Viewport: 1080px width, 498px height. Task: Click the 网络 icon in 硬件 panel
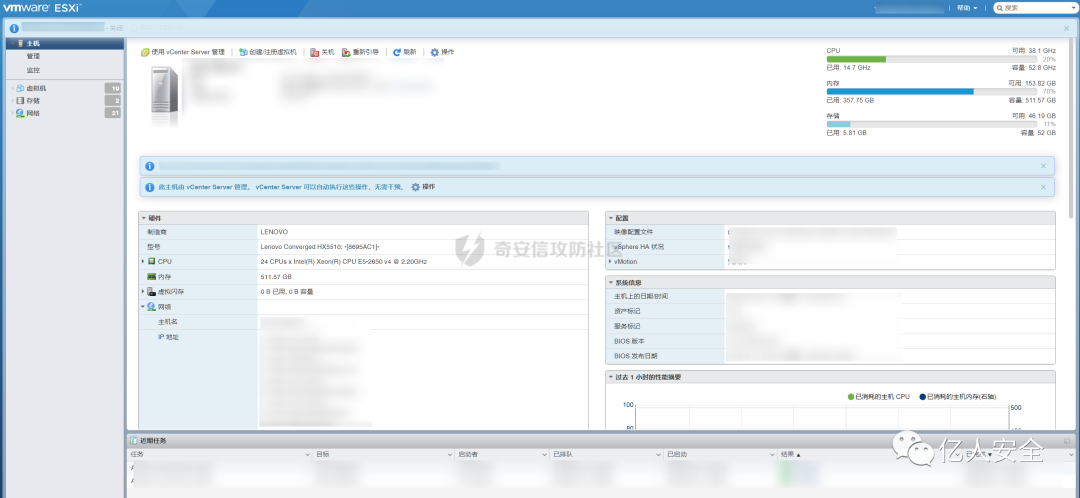click(x=152, y=307)
